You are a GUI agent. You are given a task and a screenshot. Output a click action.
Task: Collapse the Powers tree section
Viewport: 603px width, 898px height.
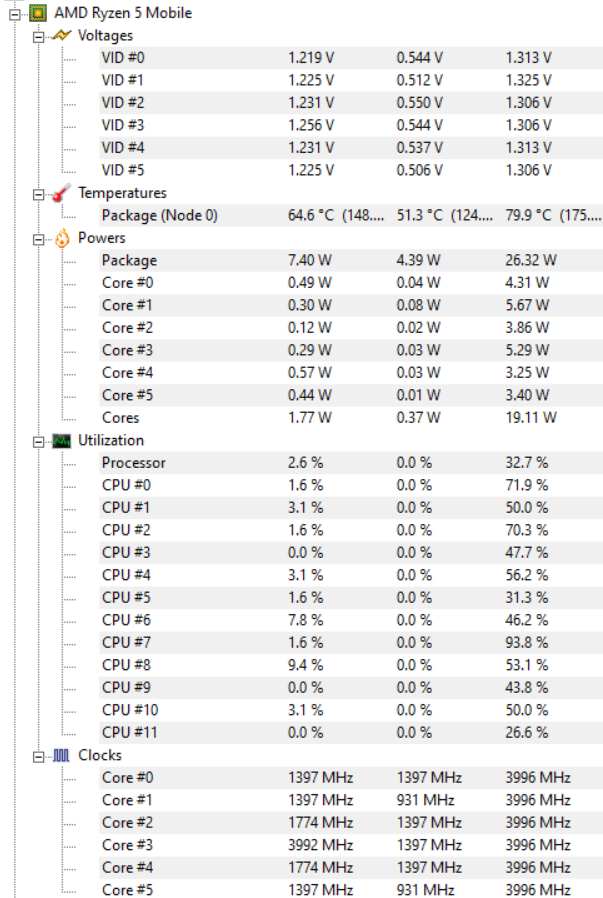pos(39,238)
